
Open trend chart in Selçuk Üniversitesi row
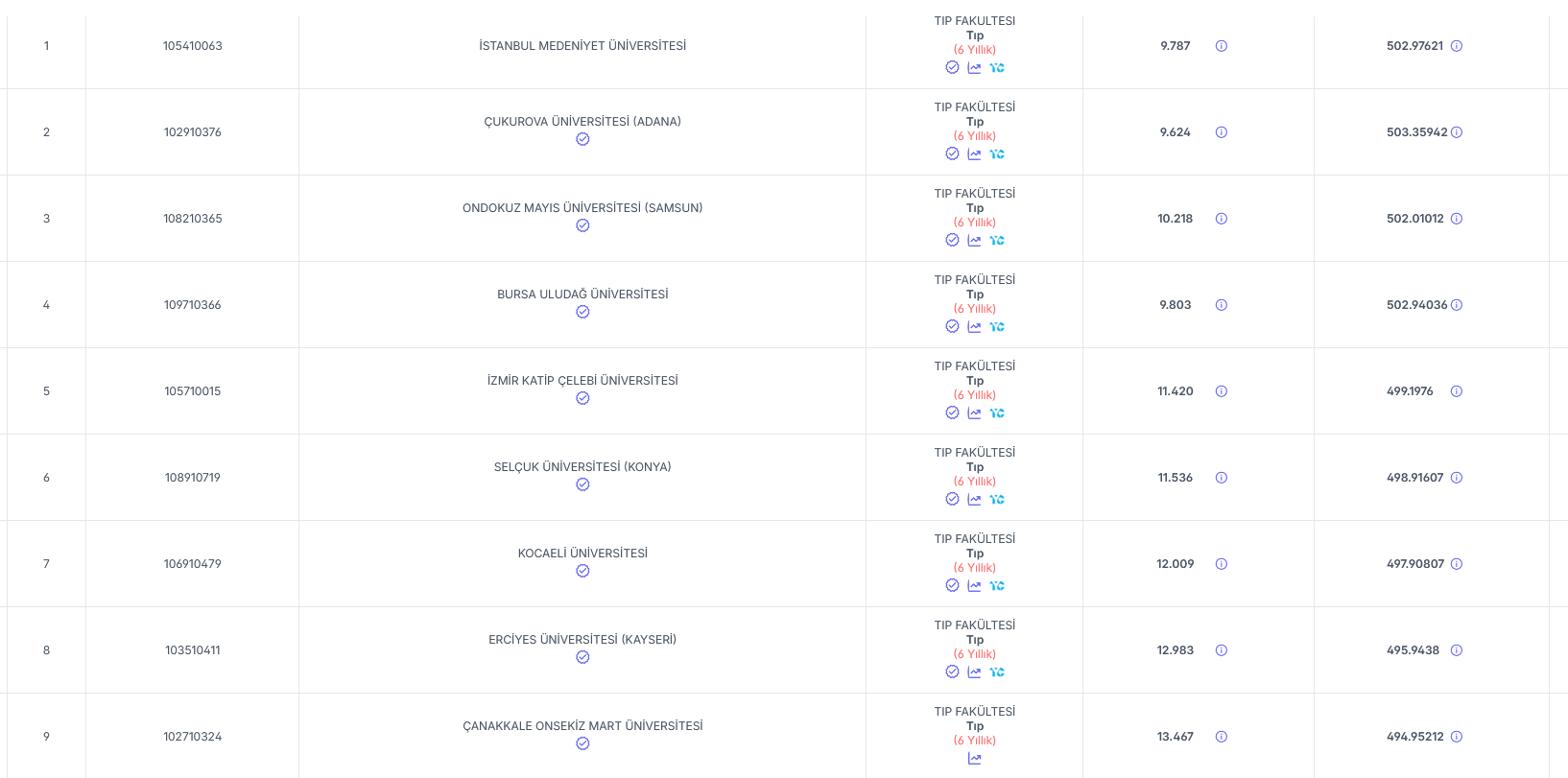pyautogui.click(x=974, y=500)
